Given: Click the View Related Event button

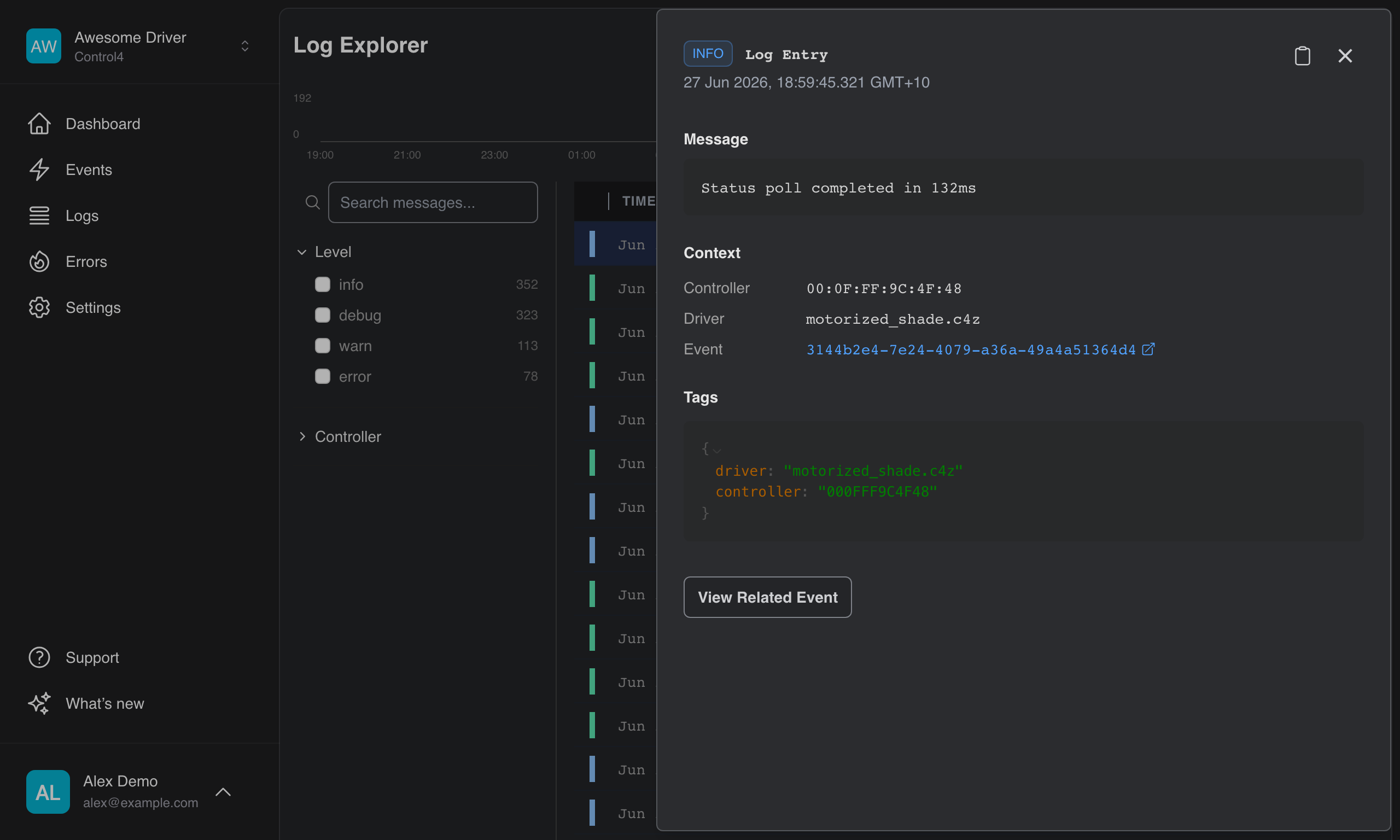Looking at the screenshot, I should (767, 597).
